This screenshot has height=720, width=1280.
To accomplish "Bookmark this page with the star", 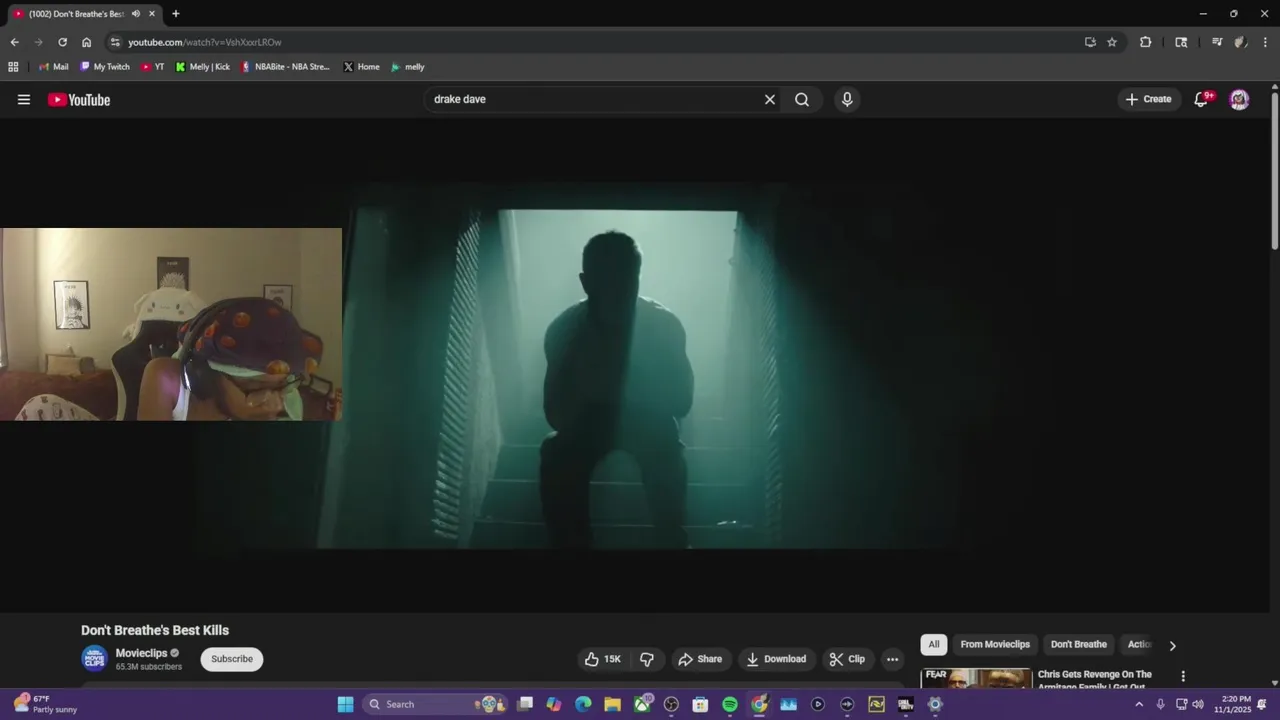I will pos(1112,42).
